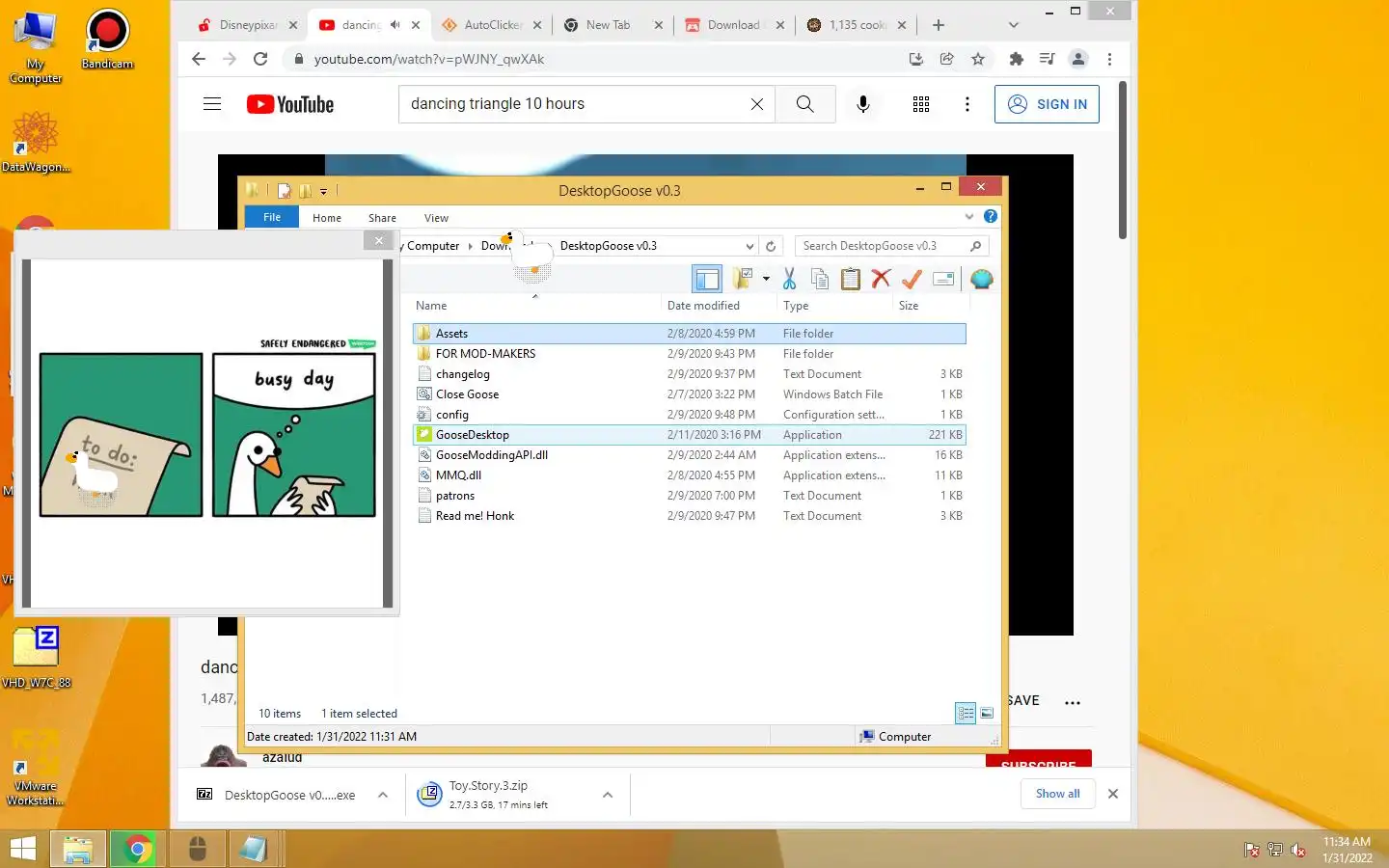The image size is (1389, 868).
Task: Select the Assets folder
Action: (x=690, y=334)
